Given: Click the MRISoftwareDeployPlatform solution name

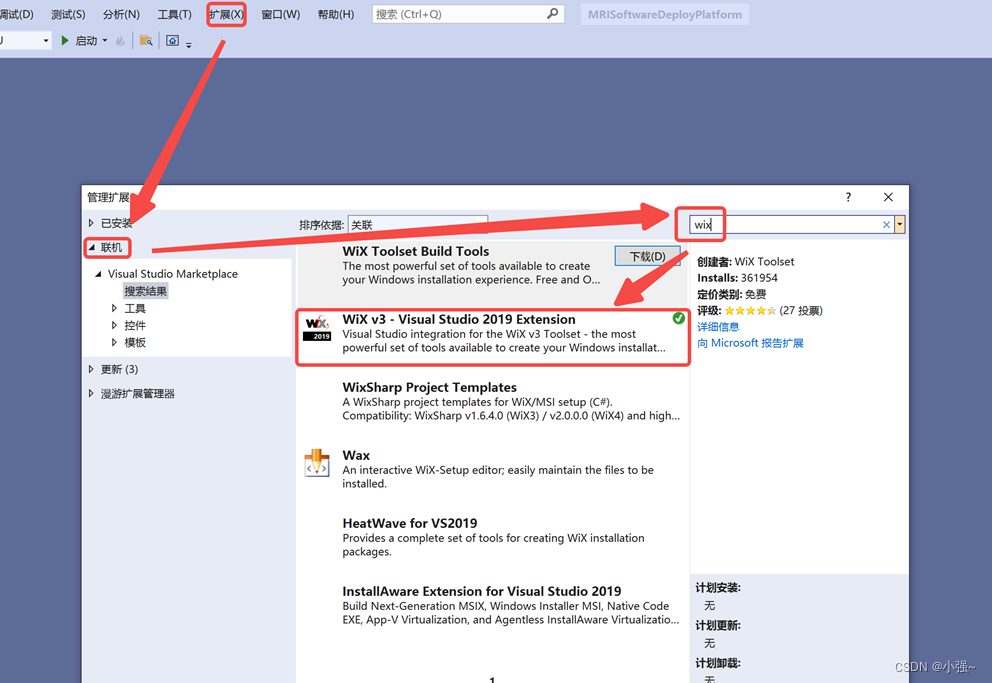Looking at the screenshot, I should point(664,14).
